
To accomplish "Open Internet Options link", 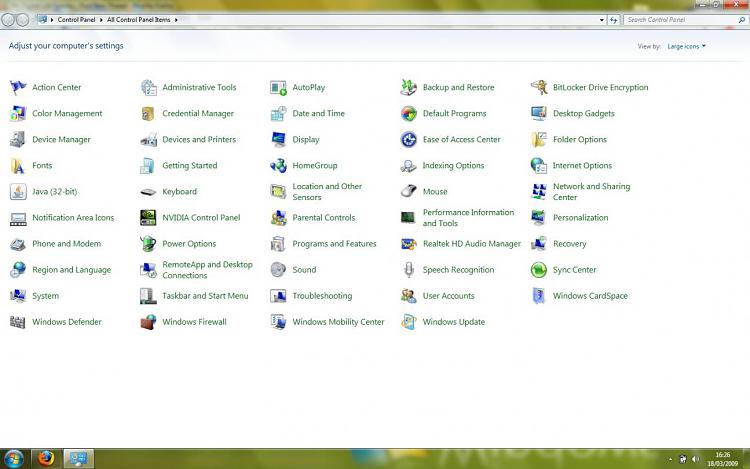I will (582, 165).
